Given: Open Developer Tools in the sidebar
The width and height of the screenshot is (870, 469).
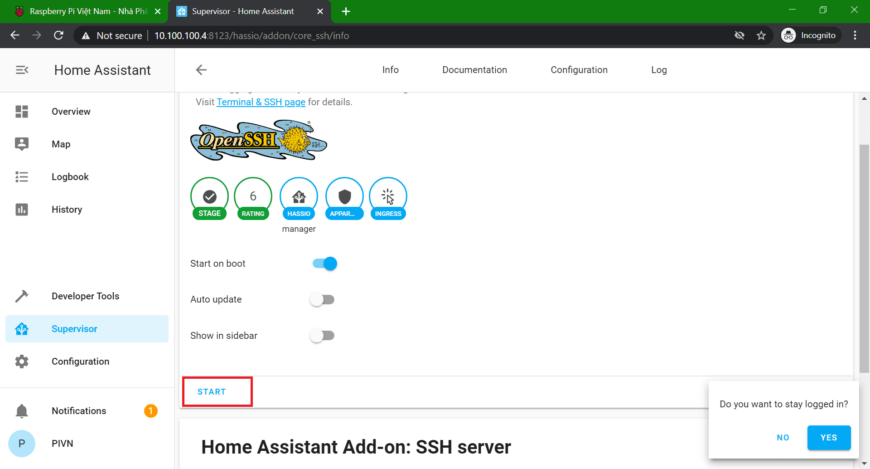Looking at the screenshot, I should pyautogui.click(x=85, y=296).
